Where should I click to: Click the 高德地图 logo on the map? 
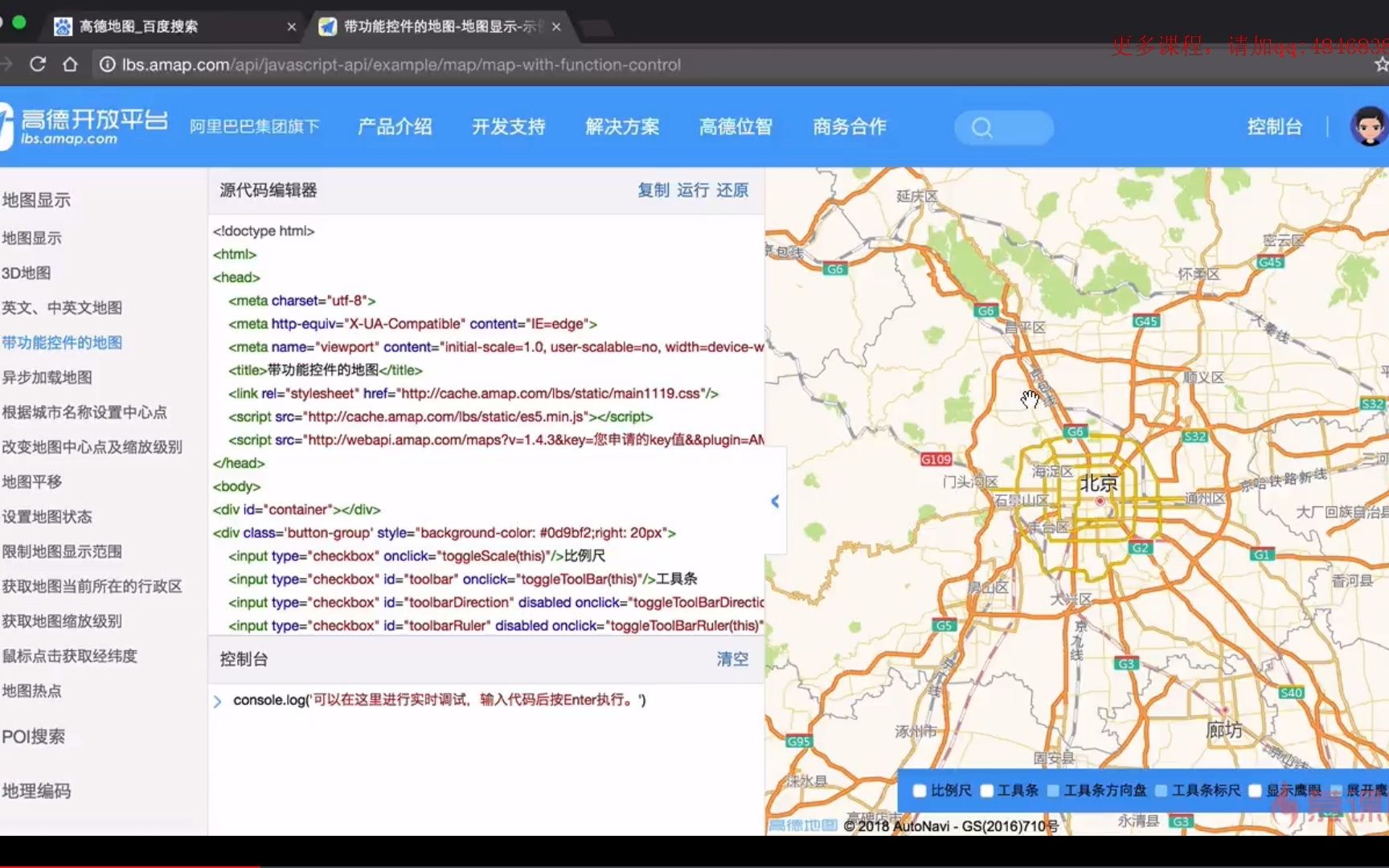coord(802,825)
